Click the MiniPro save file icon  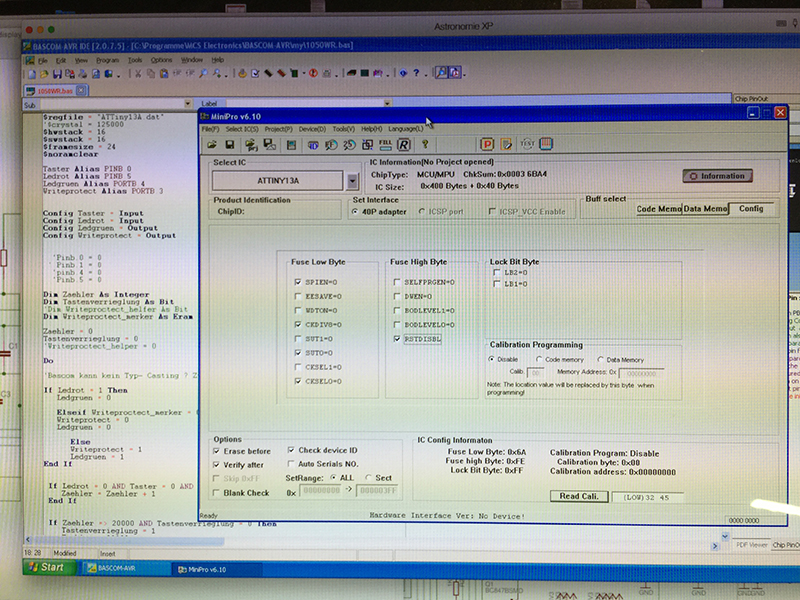(230, 145)
